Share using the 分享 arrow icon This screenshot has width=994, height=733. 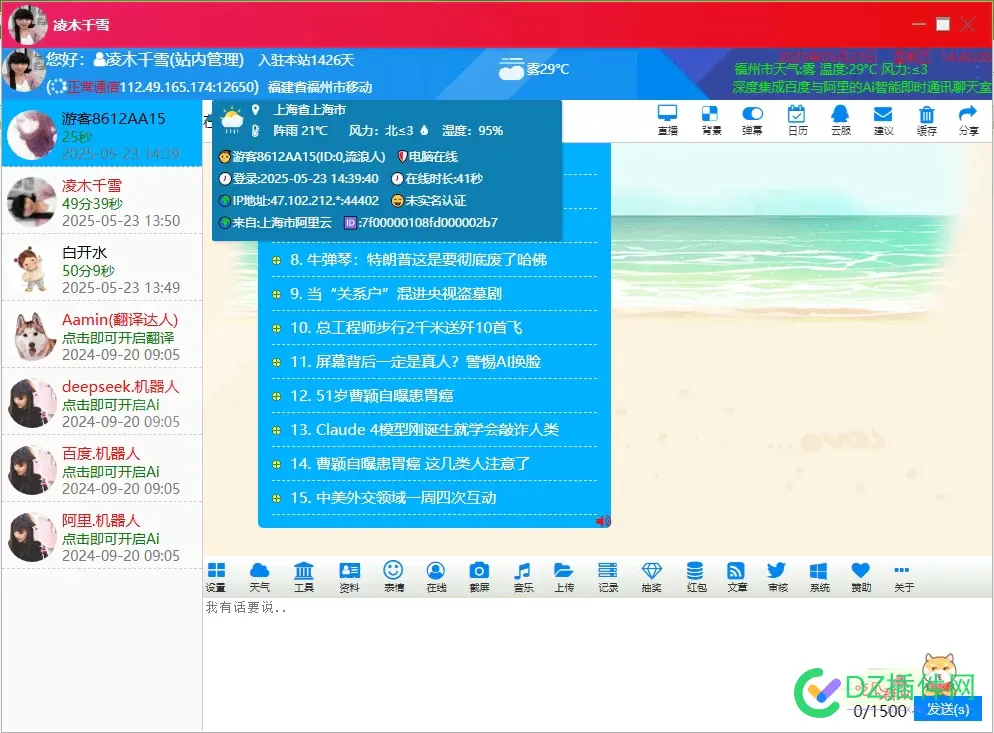(x=968, y=120)
